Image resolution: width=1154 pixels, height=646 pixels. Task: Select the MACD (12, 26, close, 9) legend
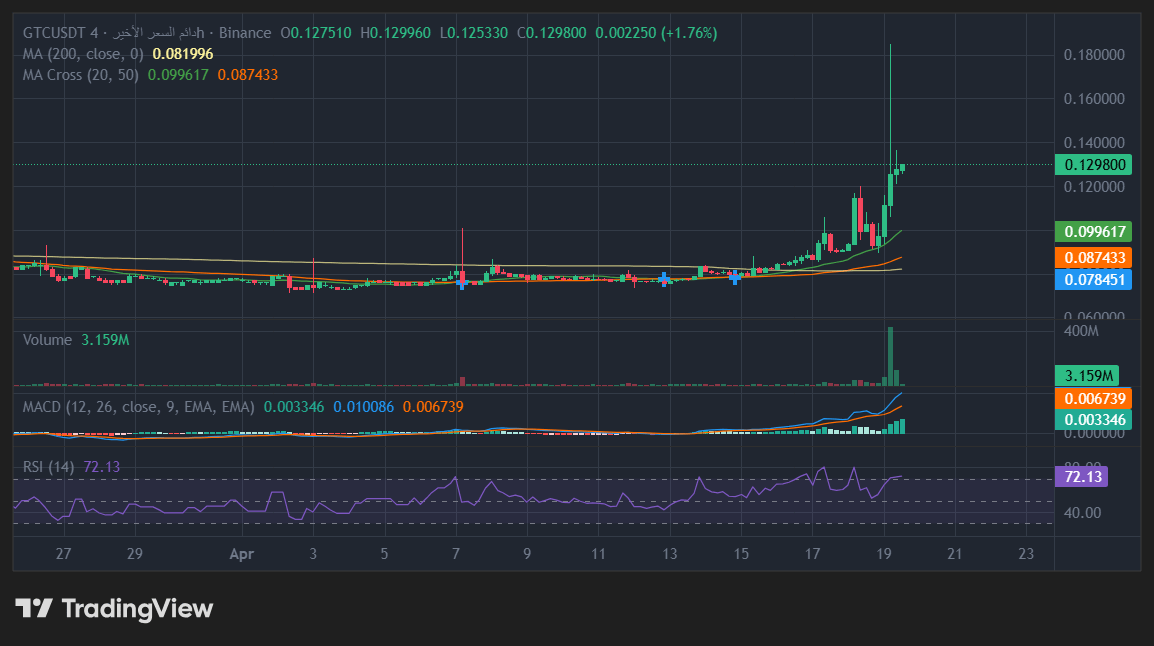tap(138, 407)
